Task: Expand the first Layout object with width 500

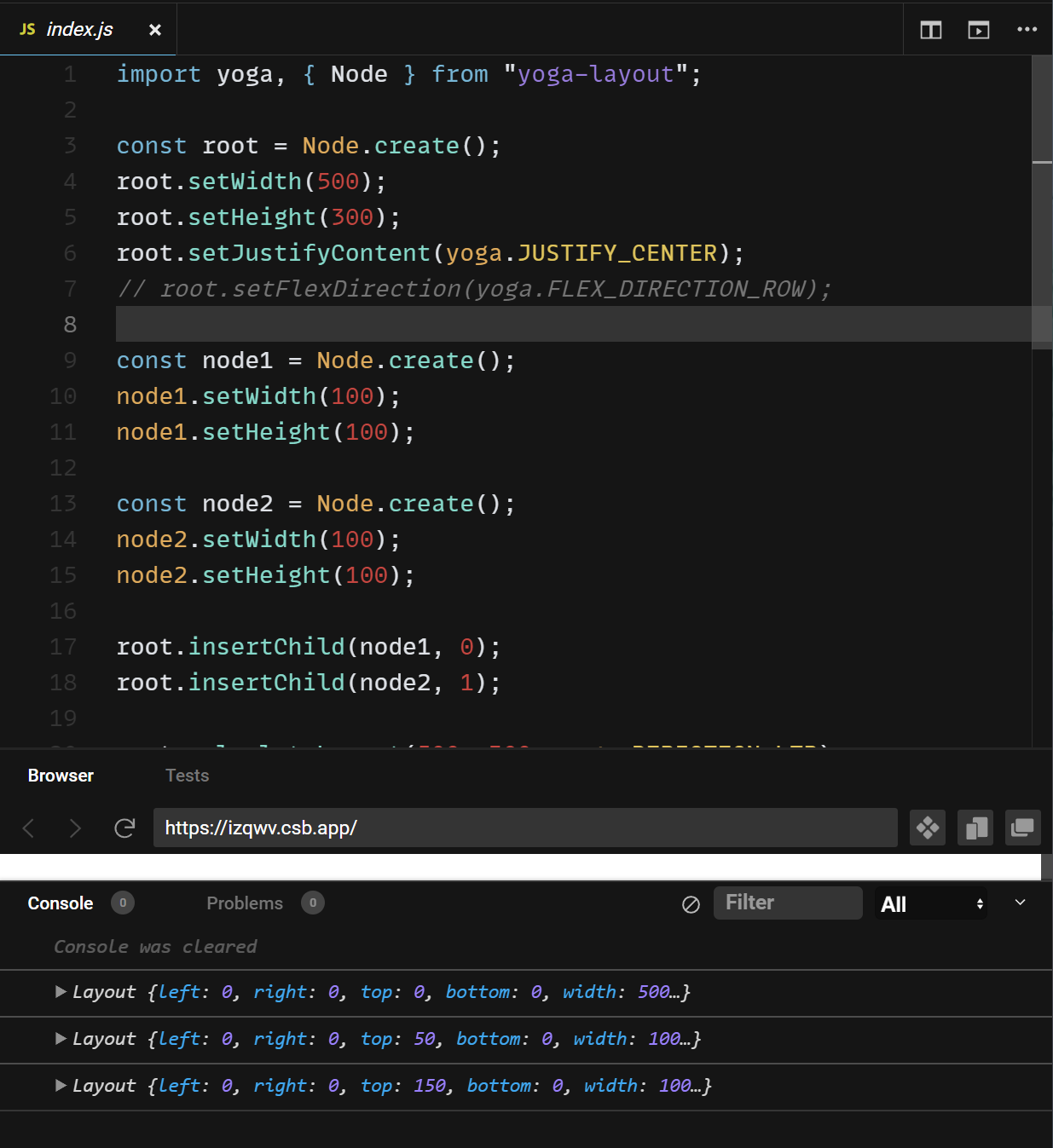Action: 61,991
